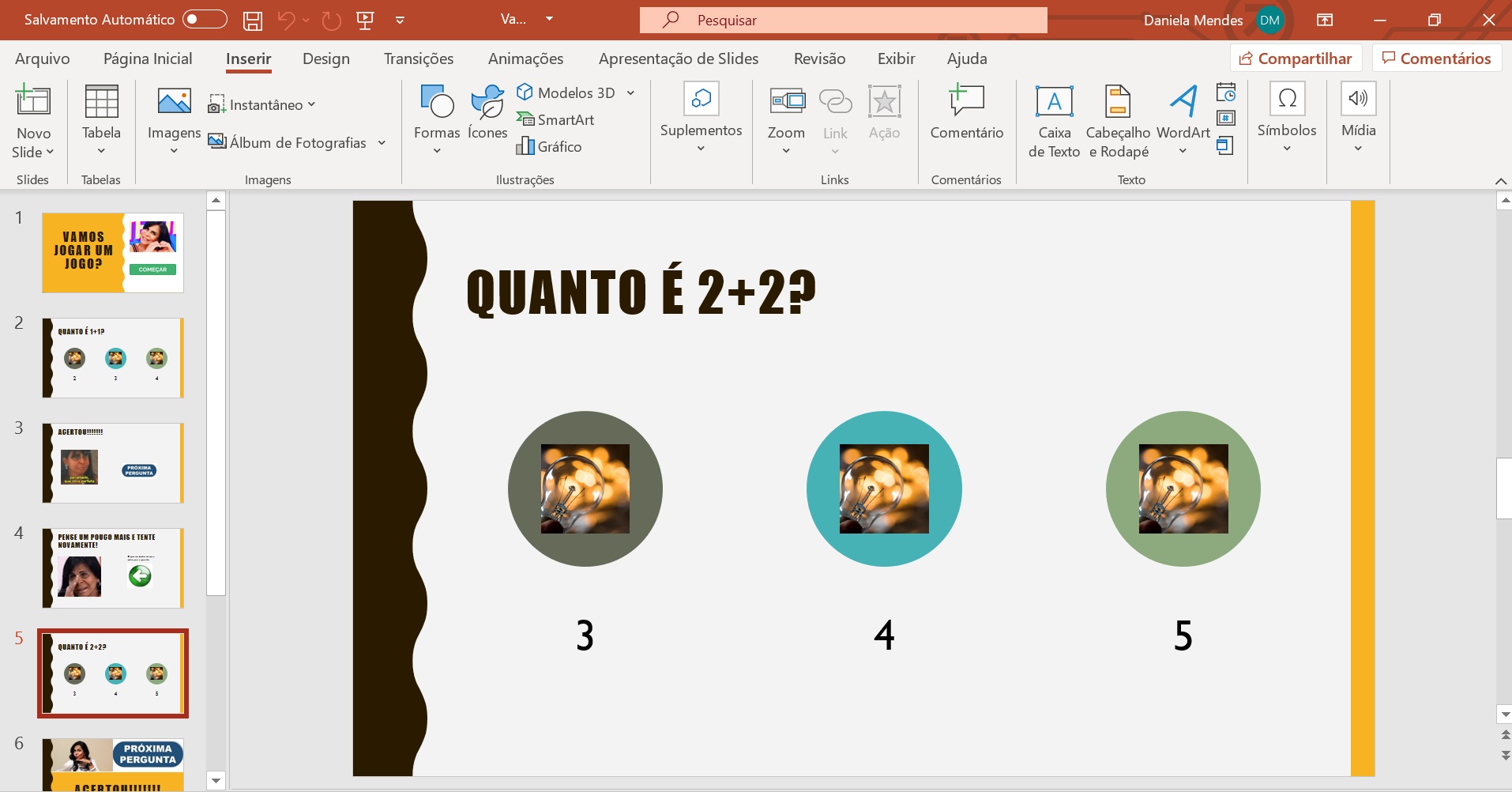Image resolution: width=1512 pixels, height=792 pixels.
Task: Click the Ícones icon
Action: coord(487,101)
